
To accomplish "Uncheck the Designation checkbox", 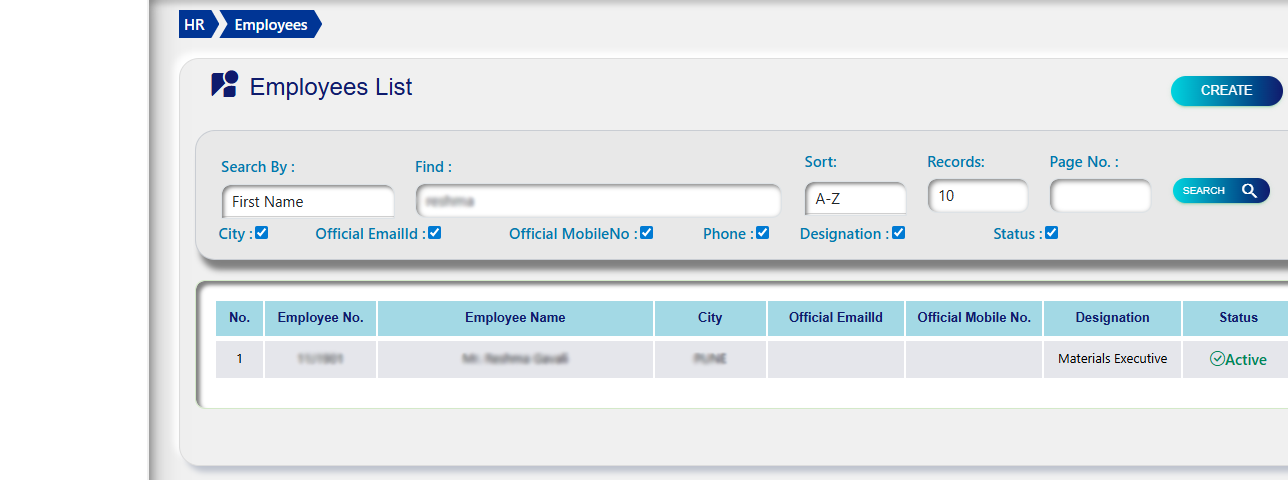I will click(x=898, y=233).
